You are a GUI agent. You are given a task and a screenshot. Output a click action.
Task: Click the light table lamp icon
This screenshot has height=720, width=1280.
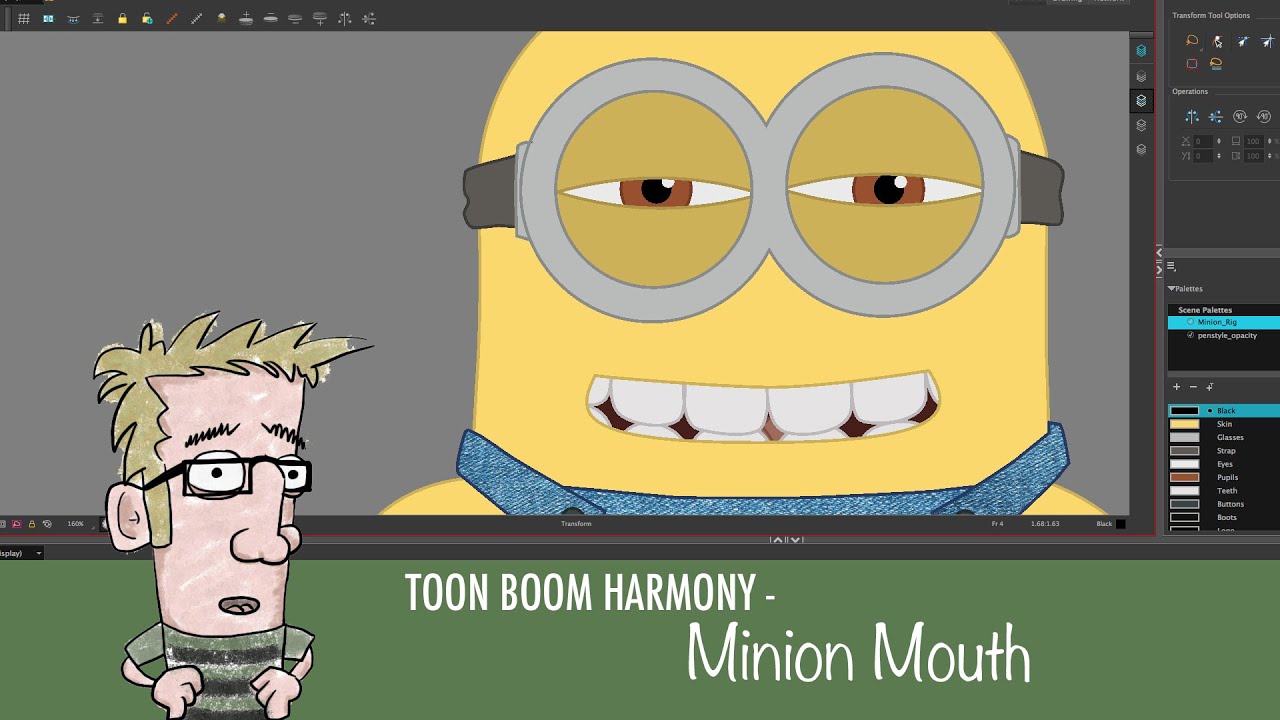(221, 19)
